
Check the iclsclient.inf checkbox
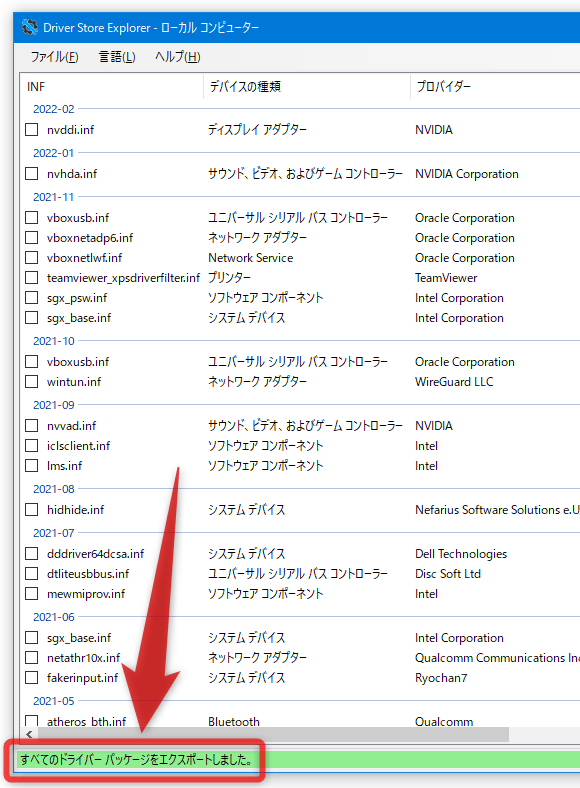[32, 446]
